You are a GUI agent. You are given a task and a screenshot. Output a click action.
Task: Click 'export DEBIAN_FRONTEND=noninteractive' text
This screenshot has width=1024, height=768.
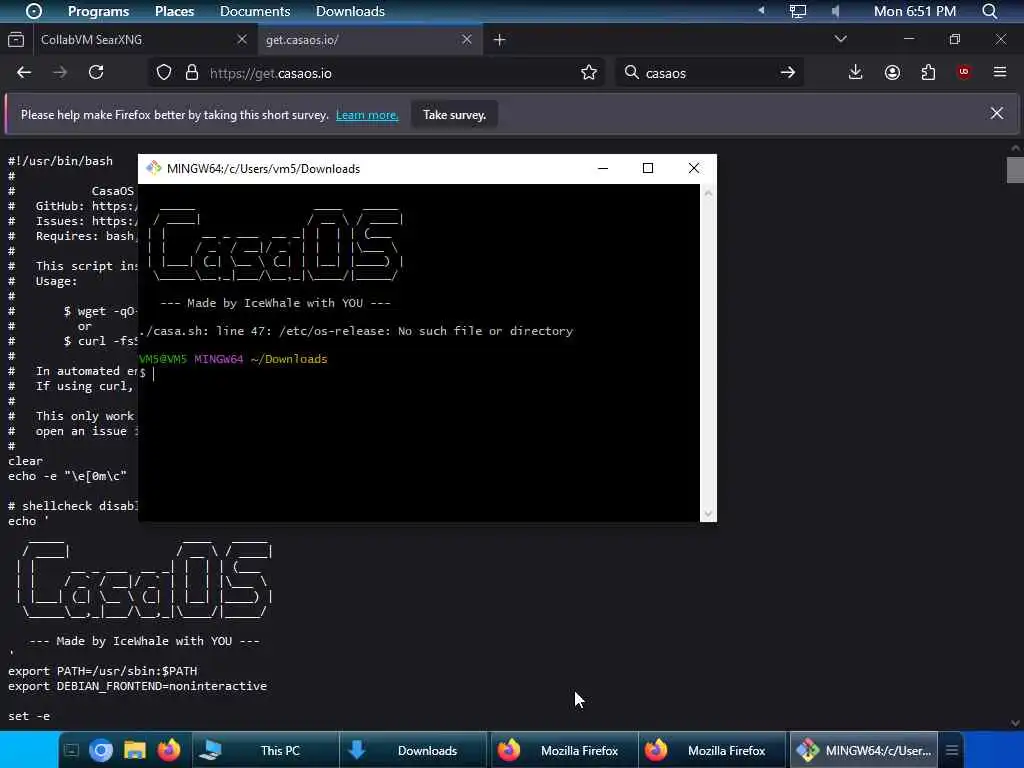(137, 686)
